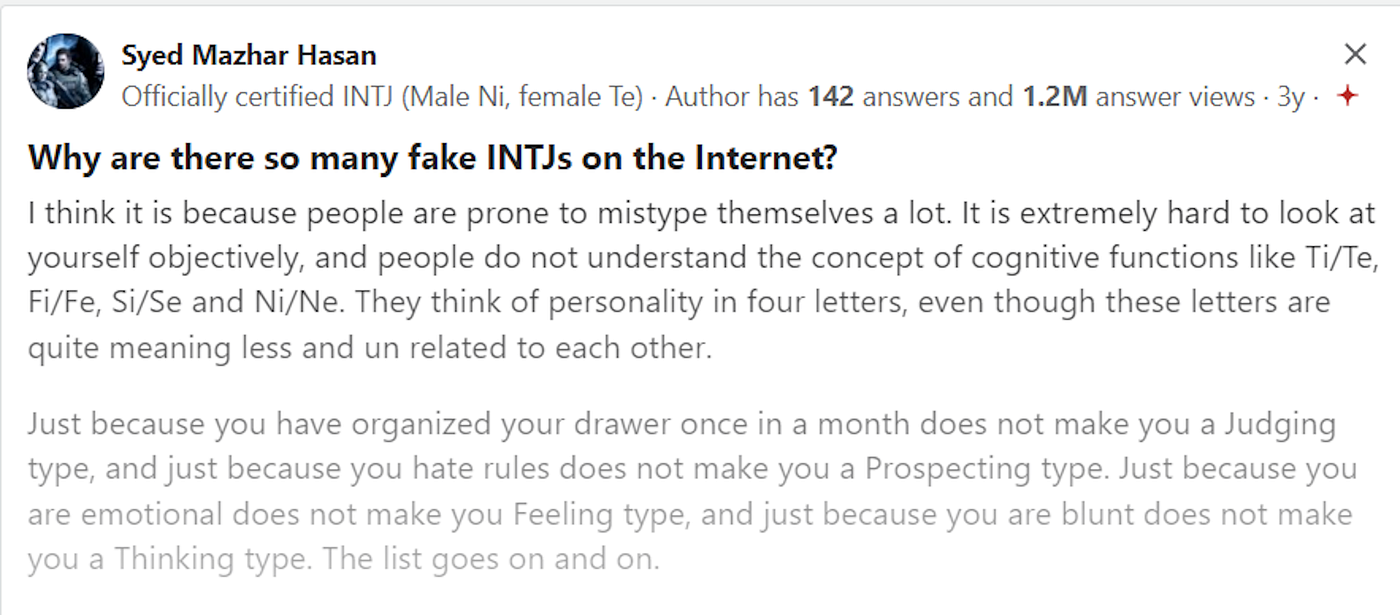Screen dimensions: 1400x615
Task: Open Syed Mazhar Hasan's profile picture
Action: click(66, 71)
